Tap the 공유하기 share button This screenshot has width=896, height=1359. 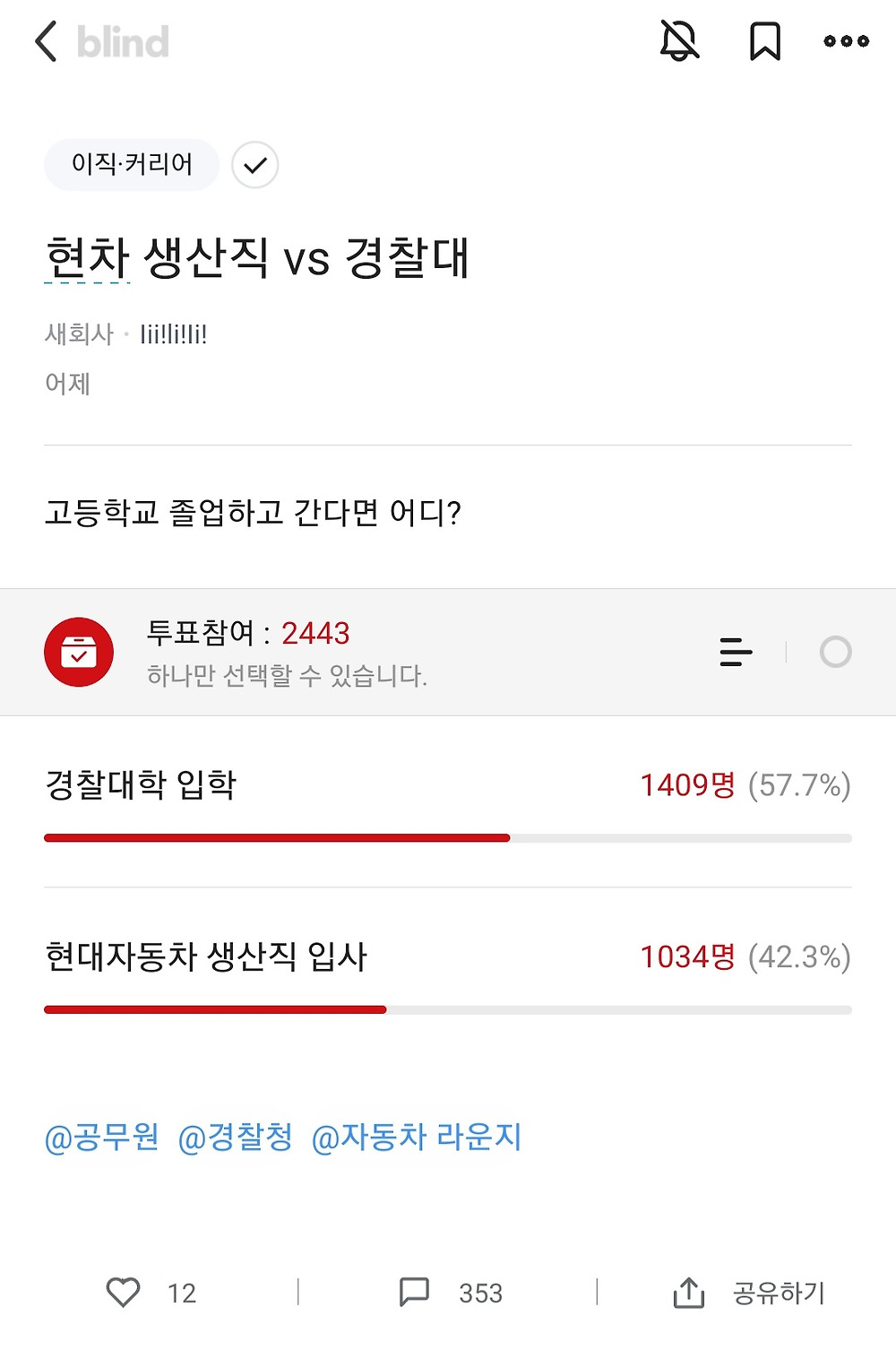(749, 1293)
